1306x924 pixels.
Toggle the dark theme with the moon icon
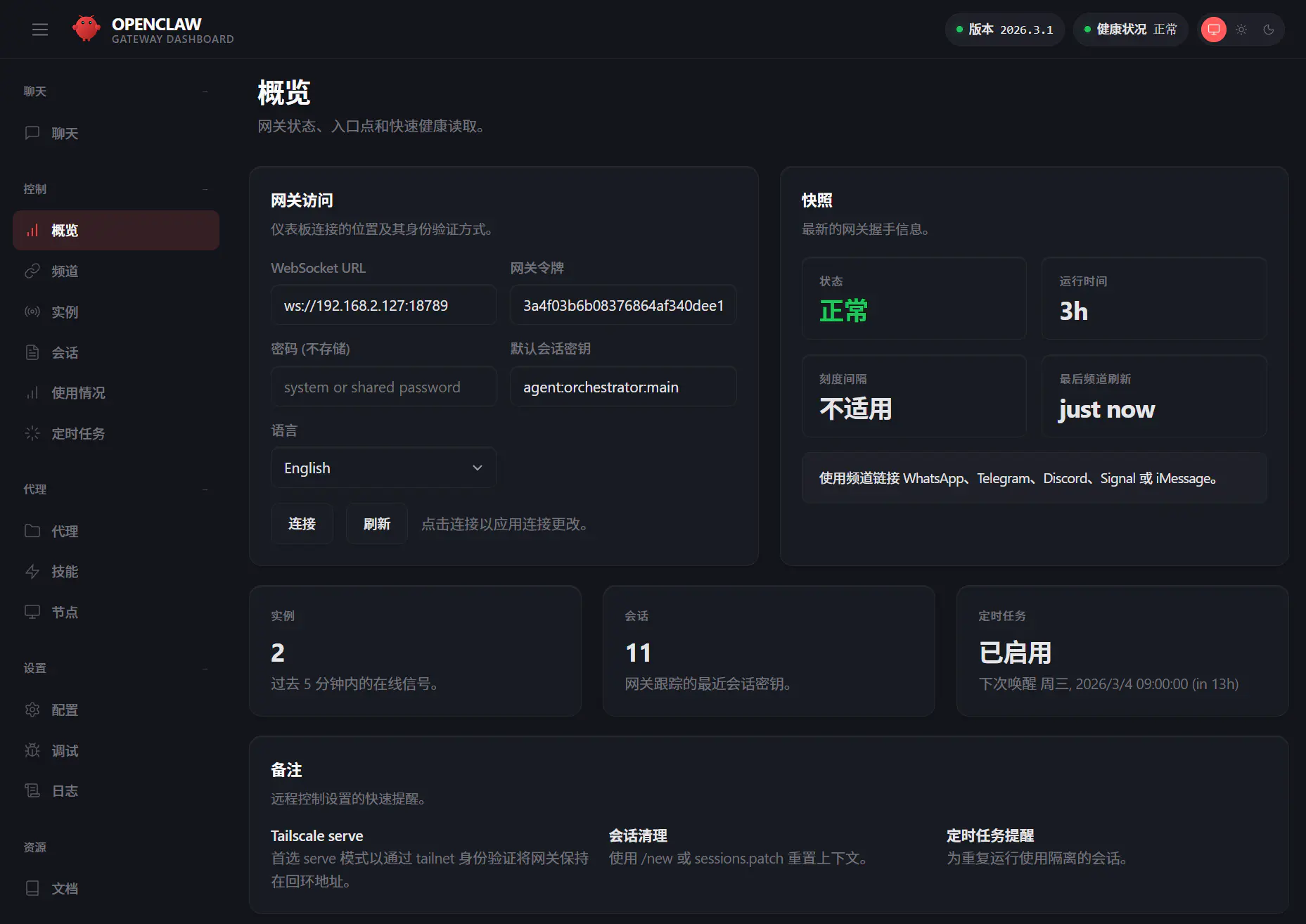coord(1269,30)
